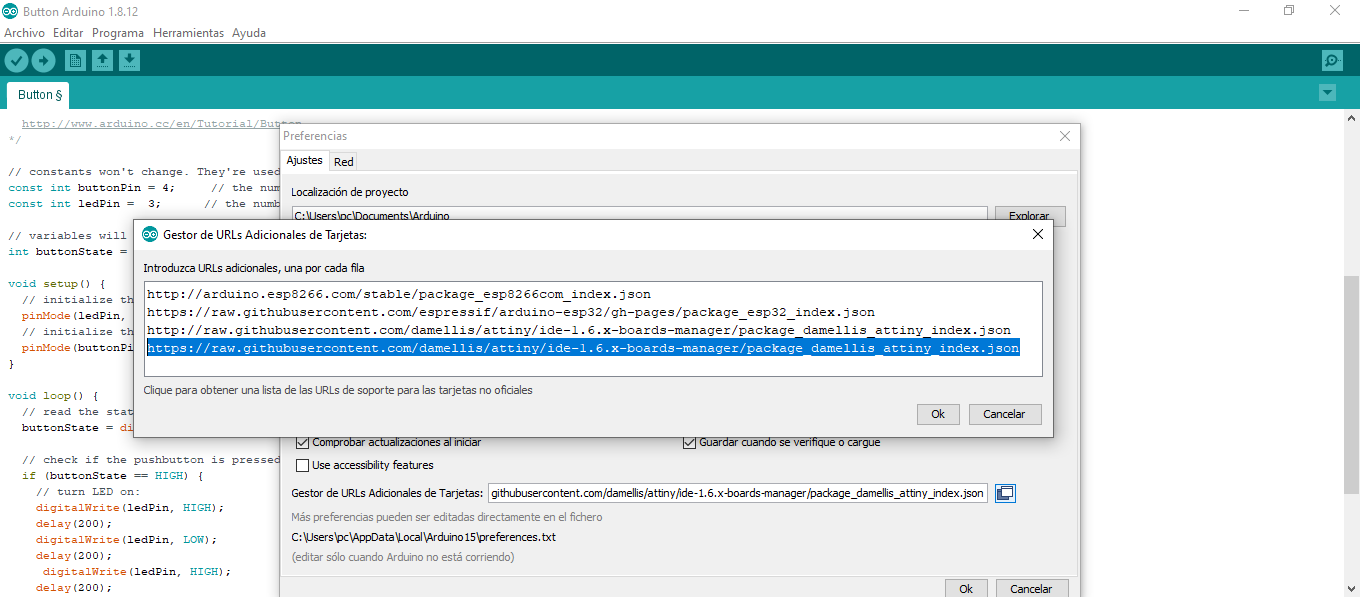
Task: Click Ok in the Preferencias dialog
Action: point(966,589)
